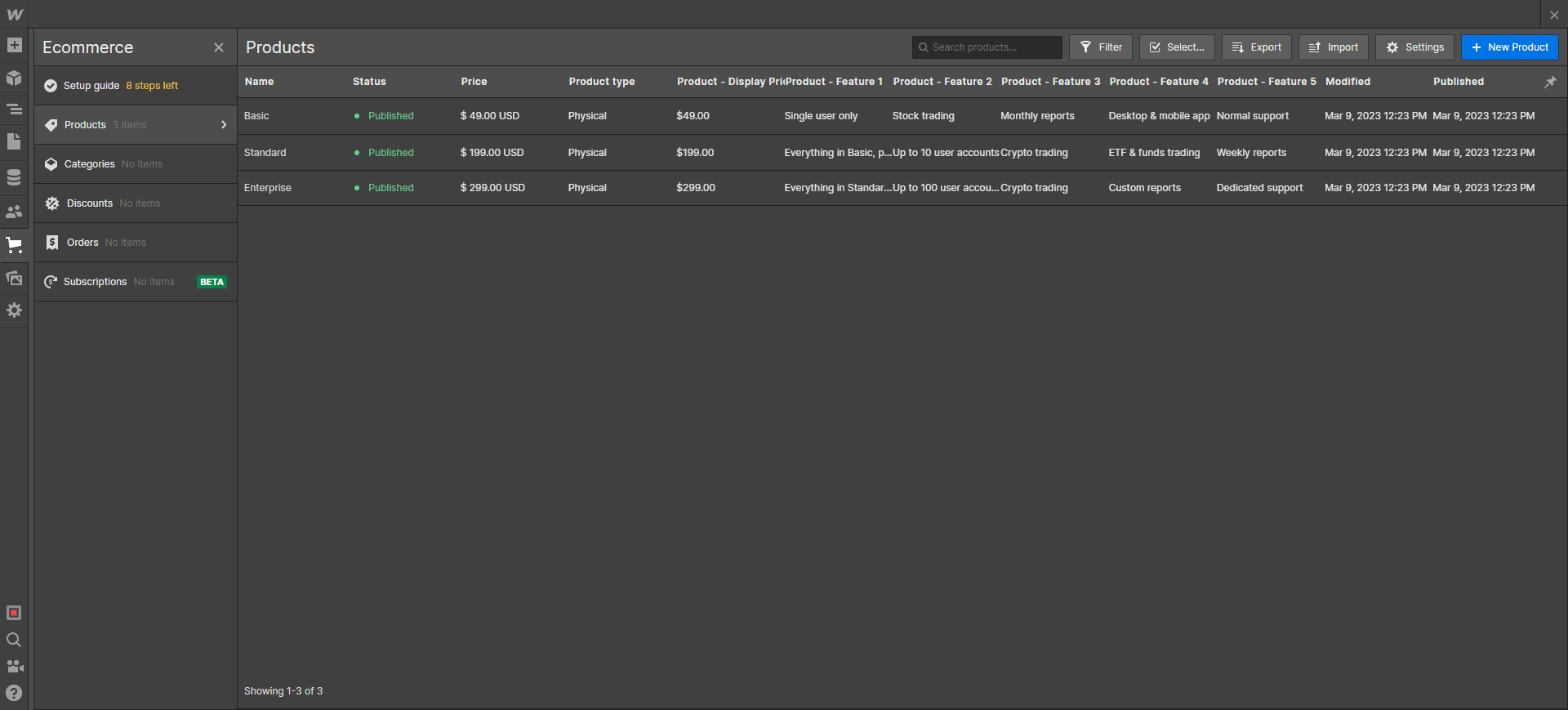Open the Pages panel icon

tap(14, 141)
